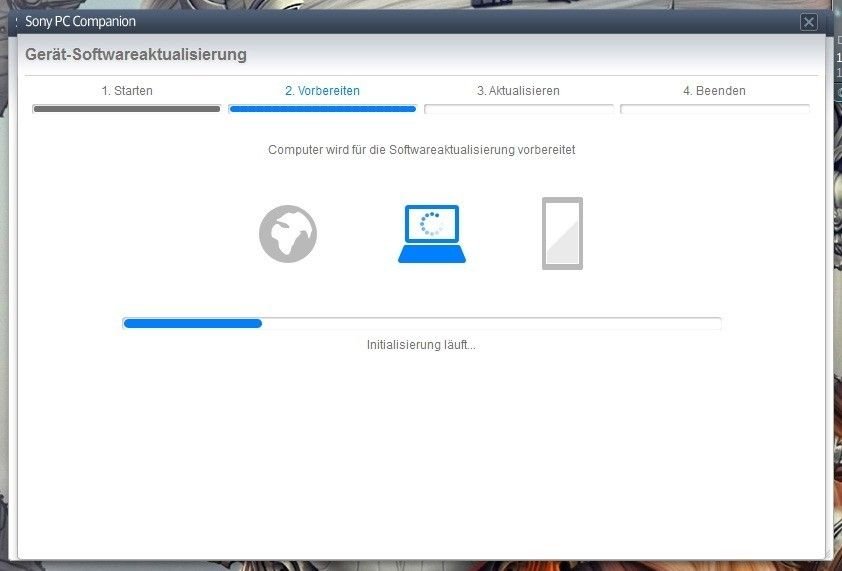This screenshot has width=842, height=571.
Task: Click the Beenden step progress bar
Action: (715, 109)
